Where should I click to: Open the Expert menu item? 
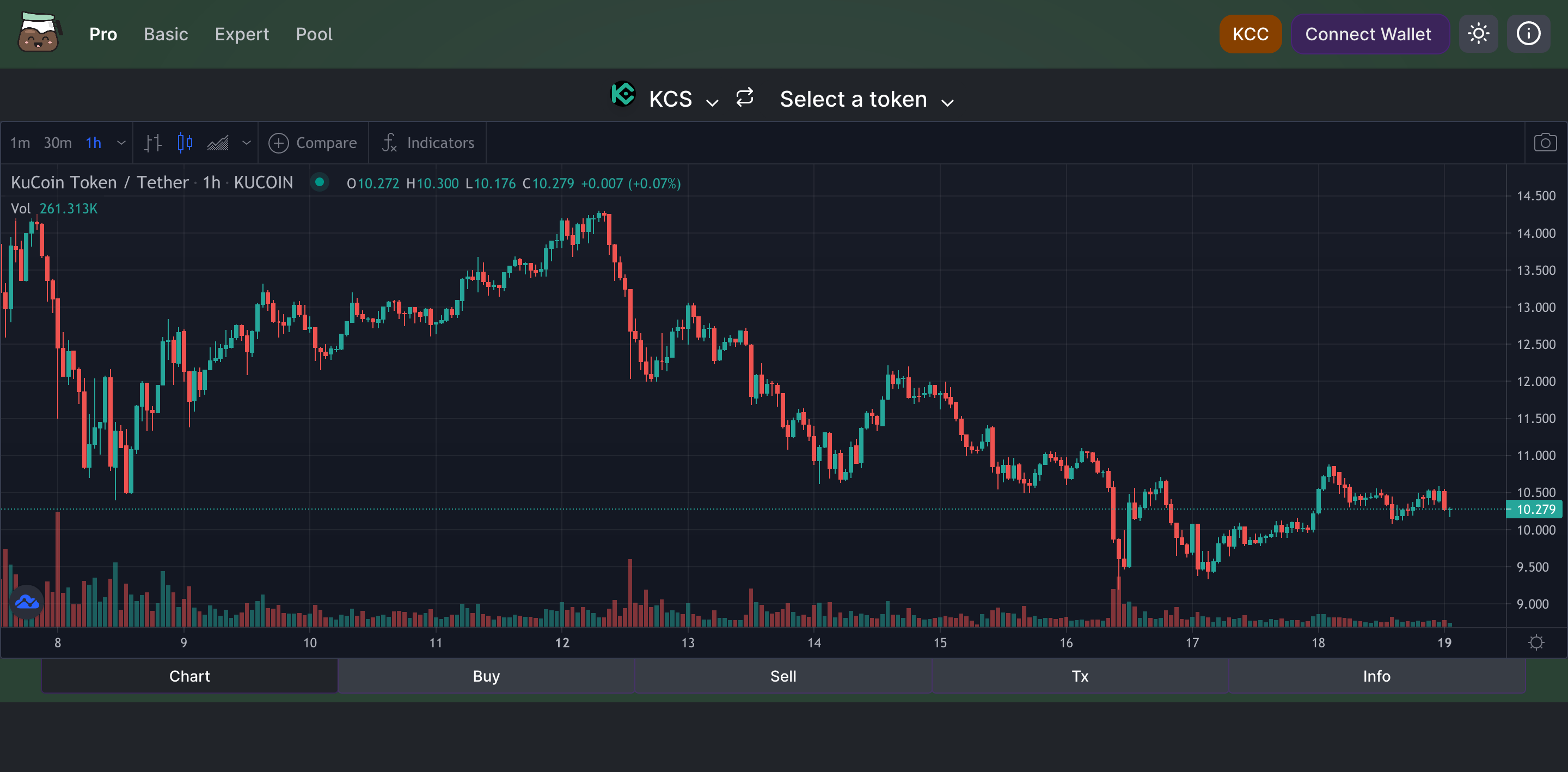point(242,34)
